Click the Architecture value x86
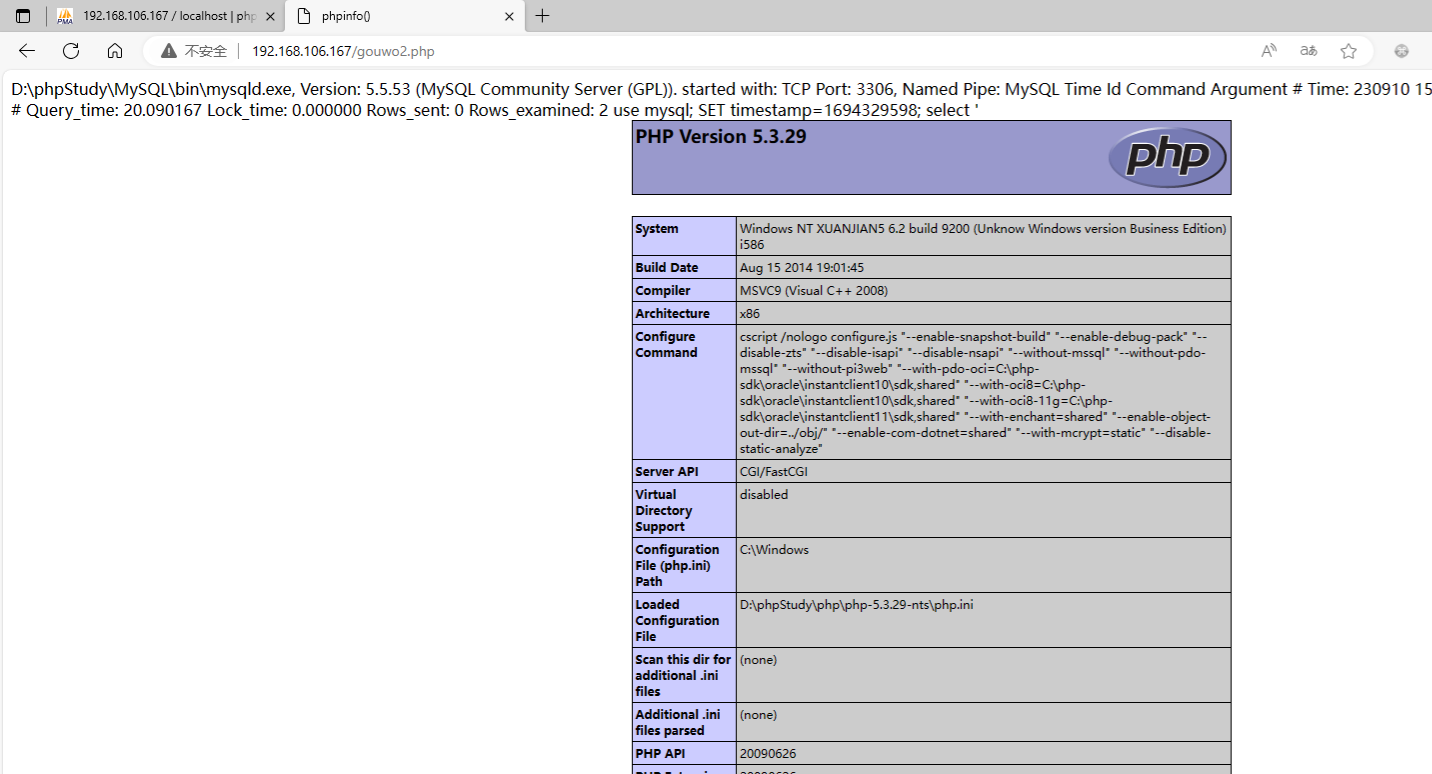Screen dimensions: 1432x774 pos(749,314)
